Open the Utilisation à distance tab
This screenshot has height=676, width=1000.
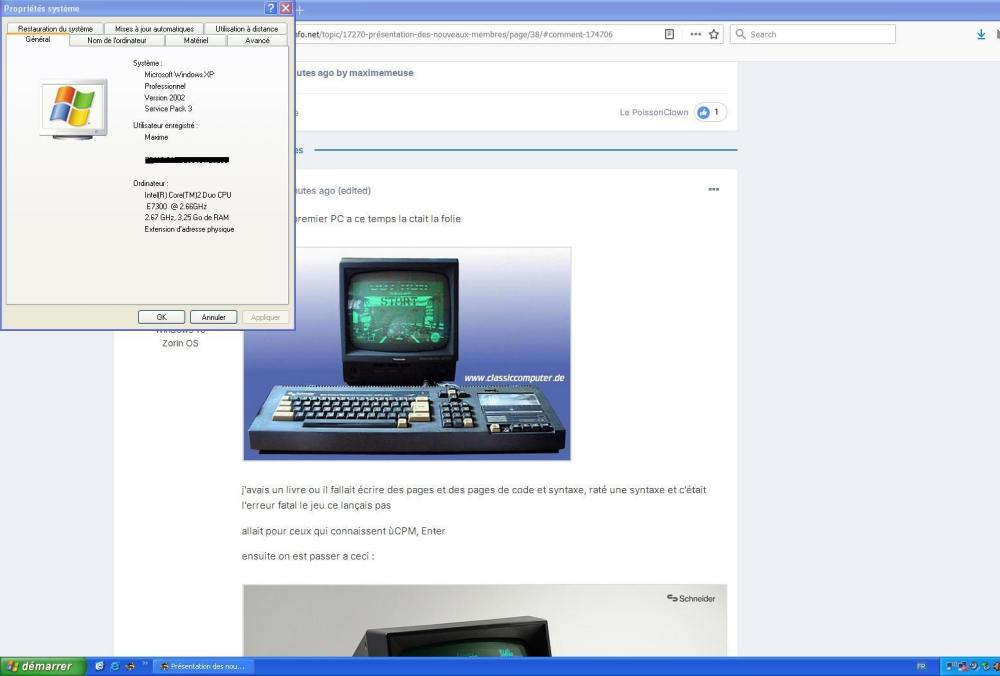[246, 29]
